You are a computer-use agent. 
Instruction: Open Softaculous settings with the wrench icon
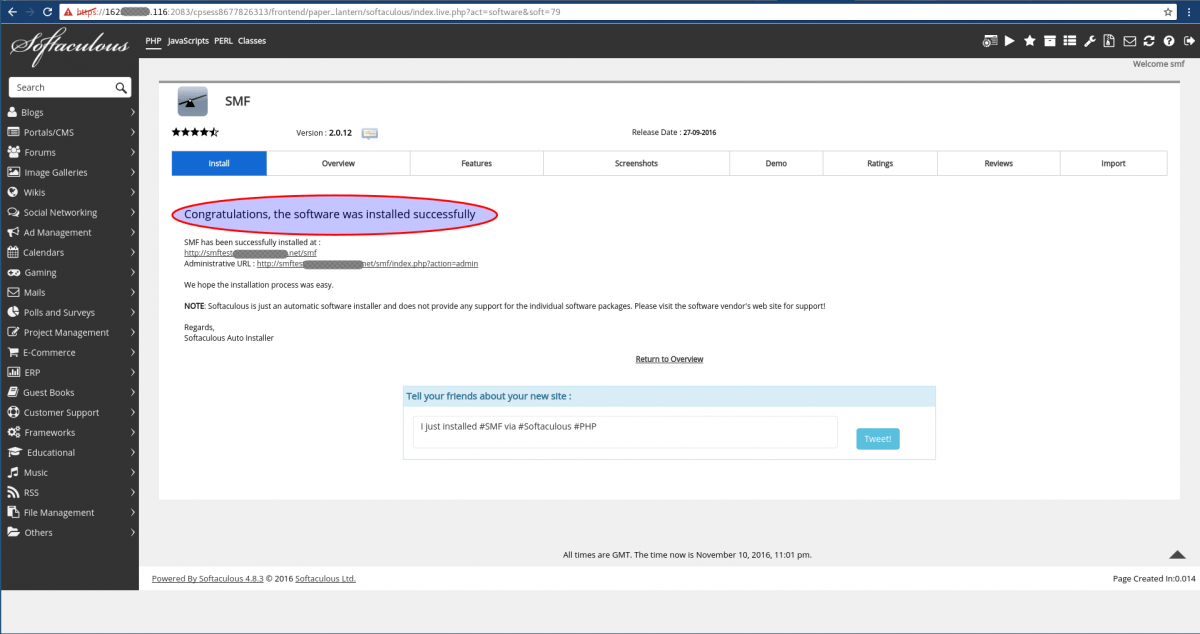click(1089, 41)
